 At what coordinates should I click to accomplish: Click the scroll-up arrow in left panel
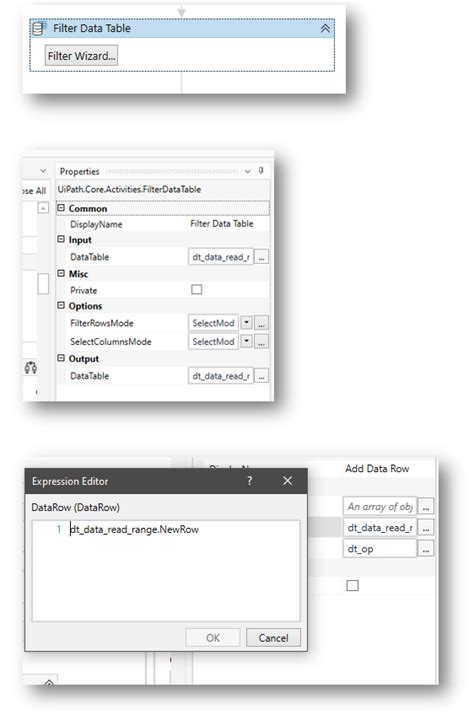(43, 208)
